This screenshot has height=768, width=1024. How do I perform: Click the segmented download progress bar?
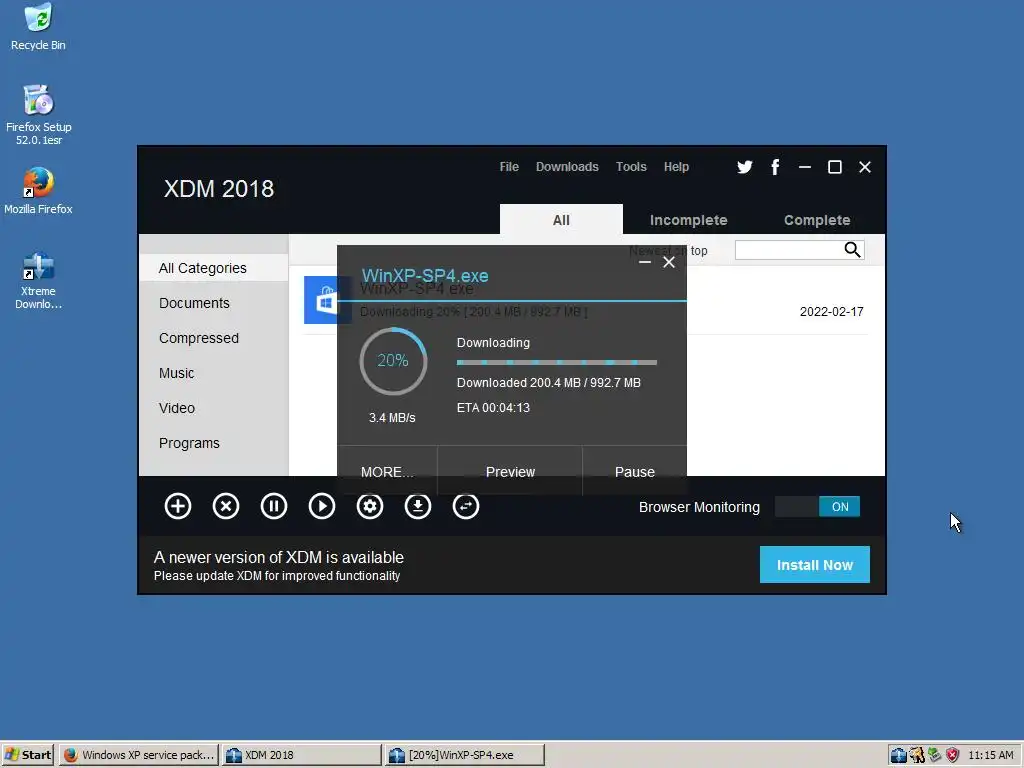click(556, 362)
